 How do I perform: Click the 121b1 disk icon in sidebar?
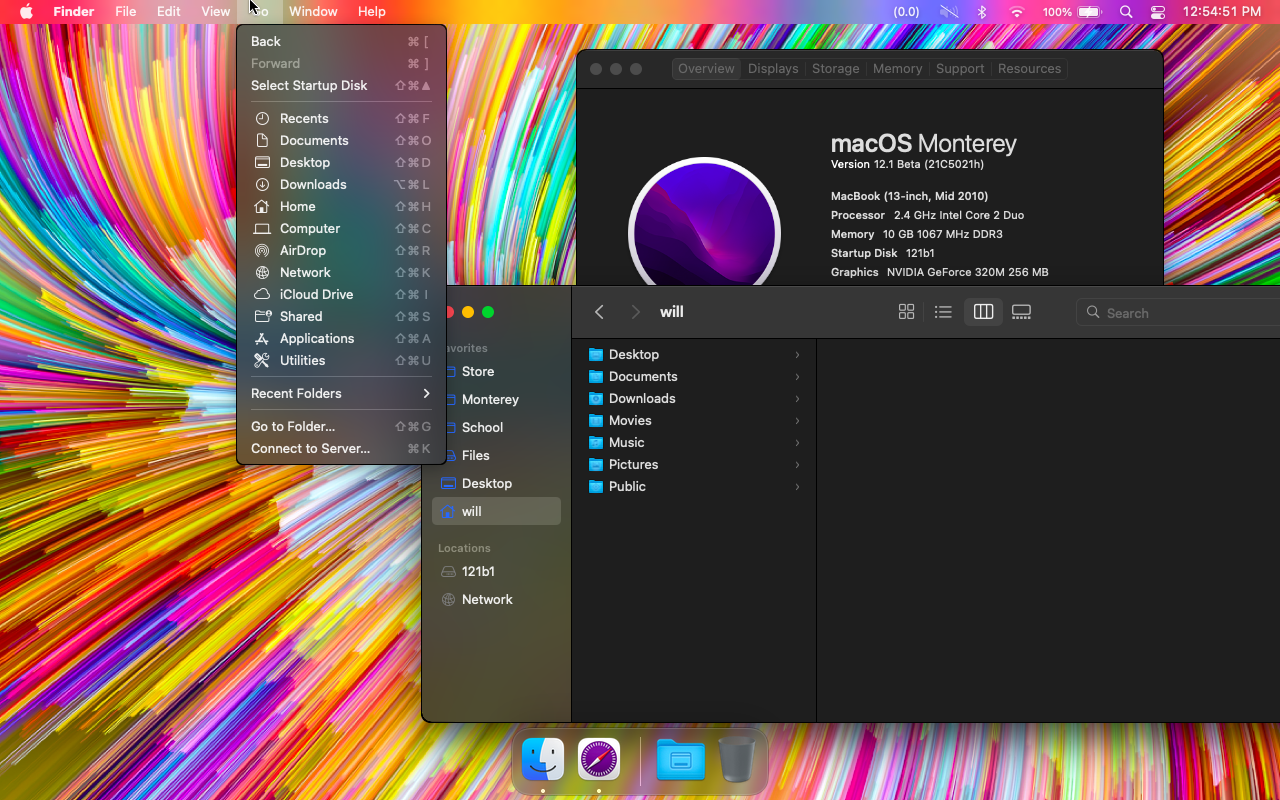click(449, 571)
